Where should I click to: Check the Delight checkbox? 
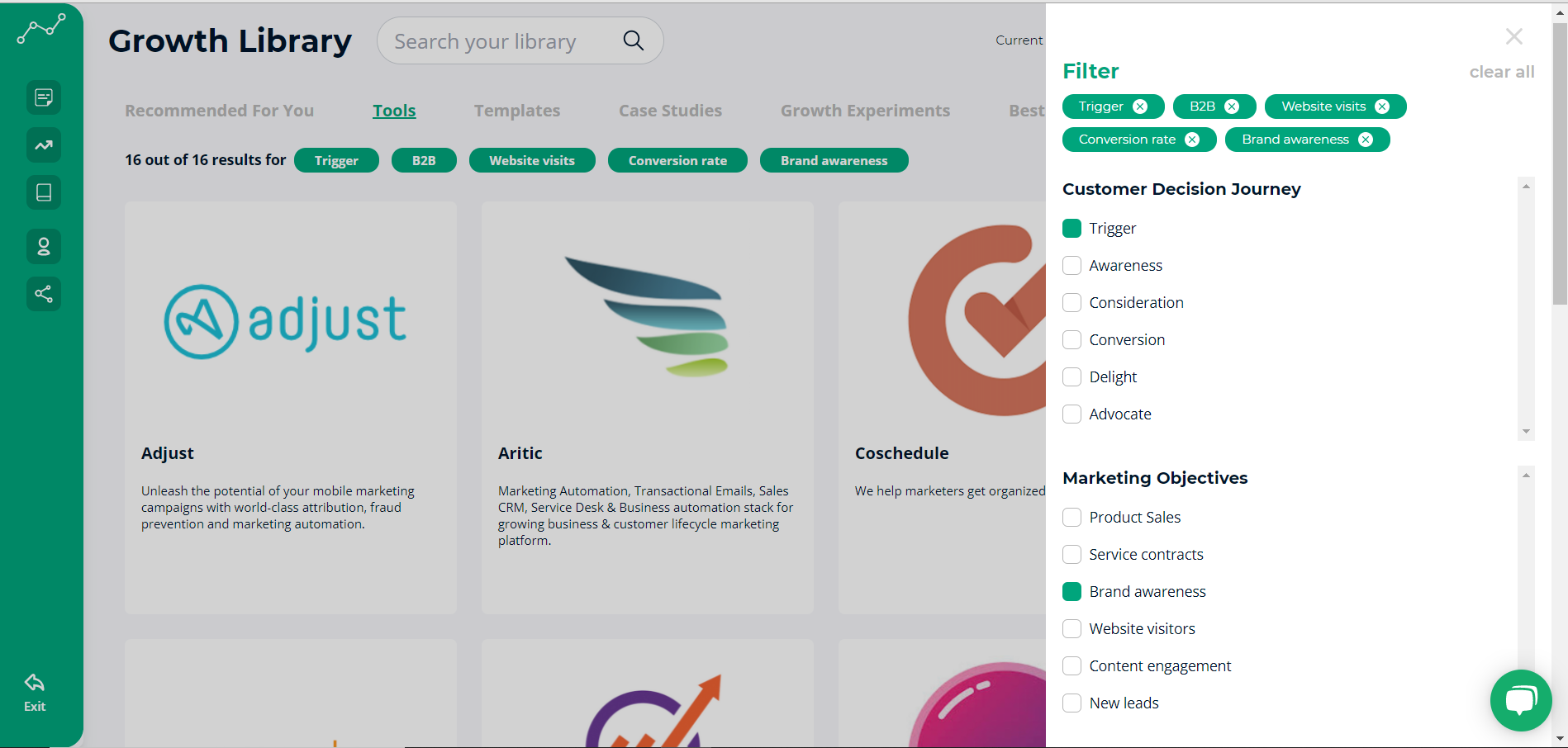click(1072, 377)
